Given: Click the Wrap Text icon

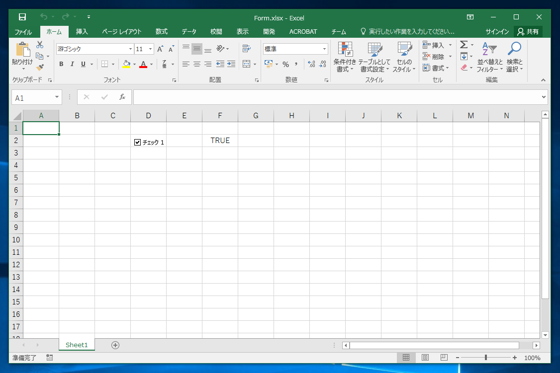Looking at the screenshot, I should [246, 49].
